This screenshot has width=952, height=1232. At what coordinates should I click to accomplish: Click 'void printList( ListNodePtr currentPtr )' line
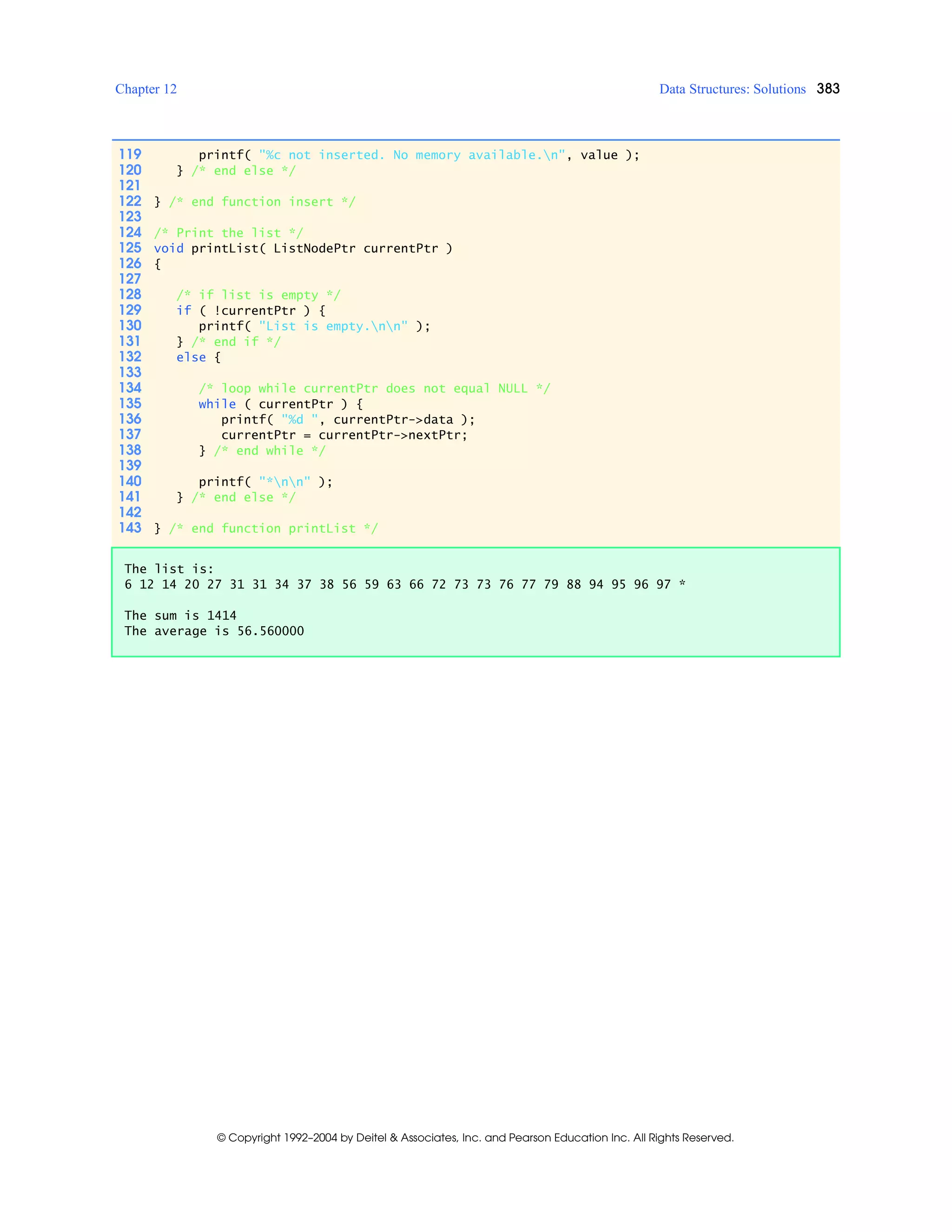(x=303, y=248)
